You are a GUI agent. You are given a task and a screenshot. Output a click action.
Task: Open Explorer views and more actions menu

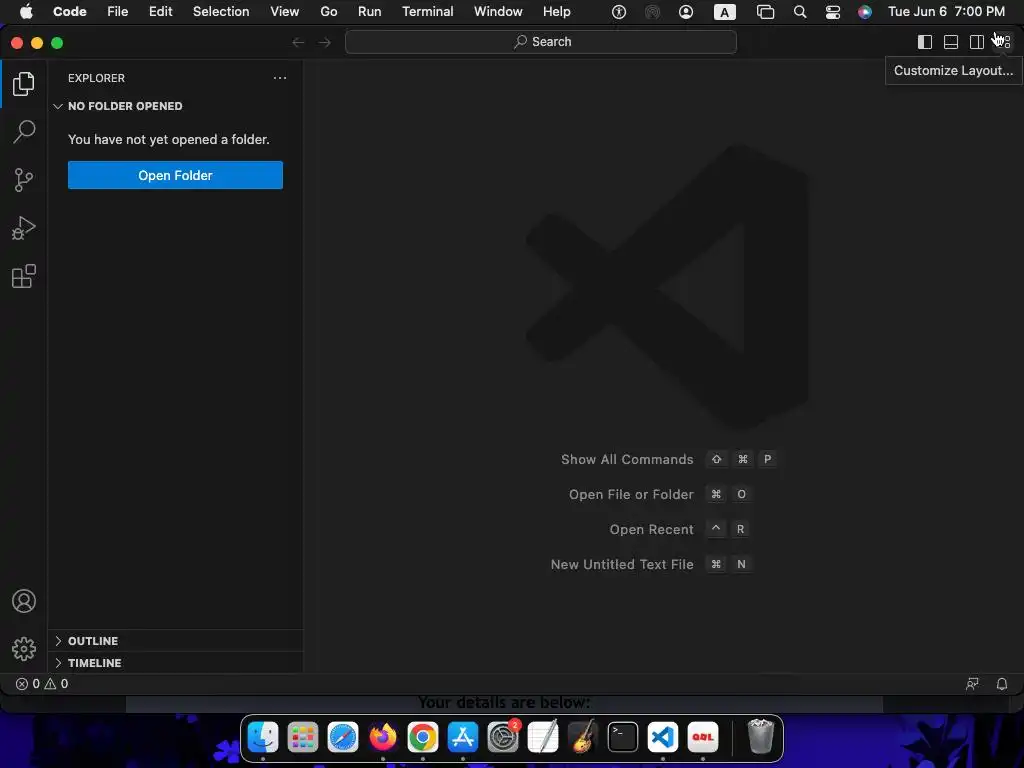pos(280,78)
